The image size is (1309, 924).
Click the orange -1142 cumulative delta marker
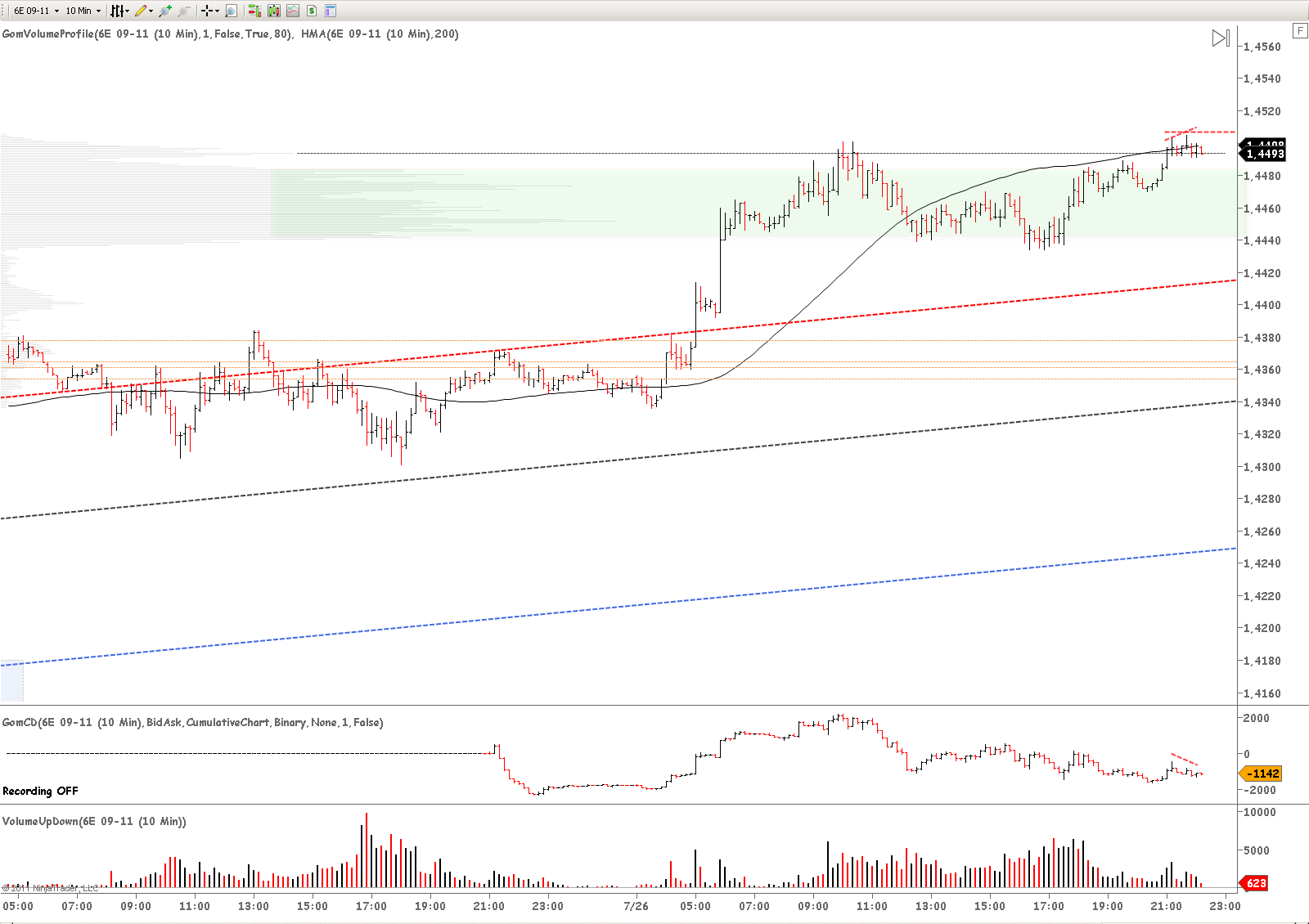pyautogui.click(x=1262, y=774)
